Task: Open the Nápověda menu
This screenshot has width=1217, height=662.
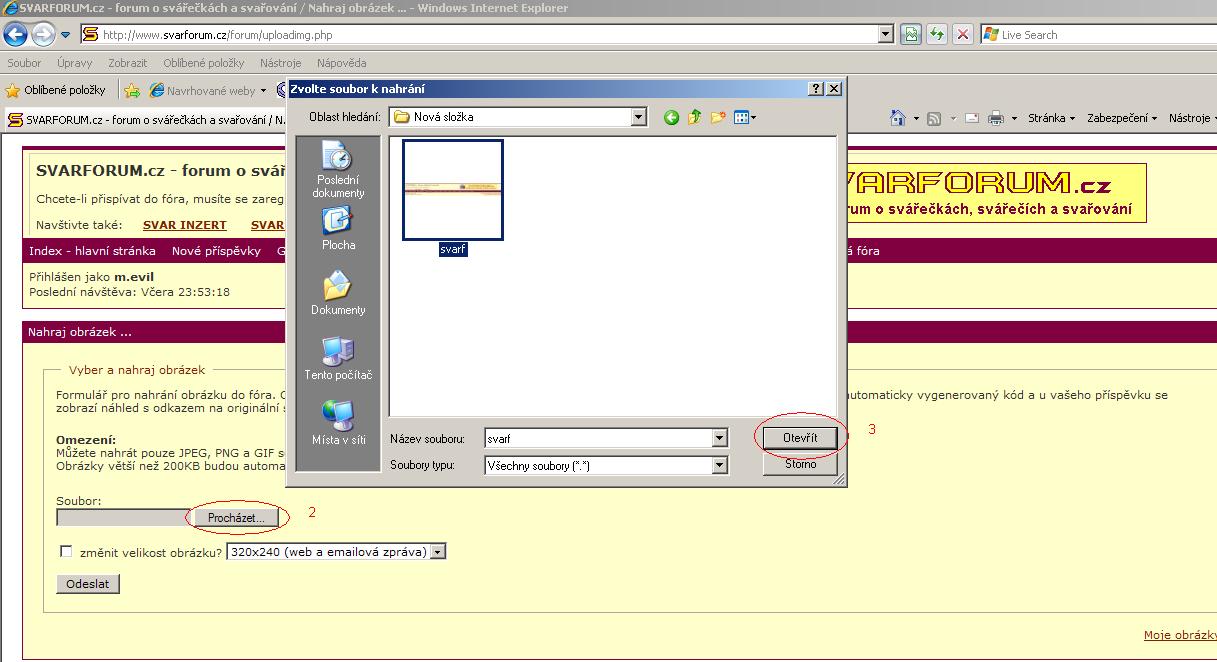Action: pos(342,63)
